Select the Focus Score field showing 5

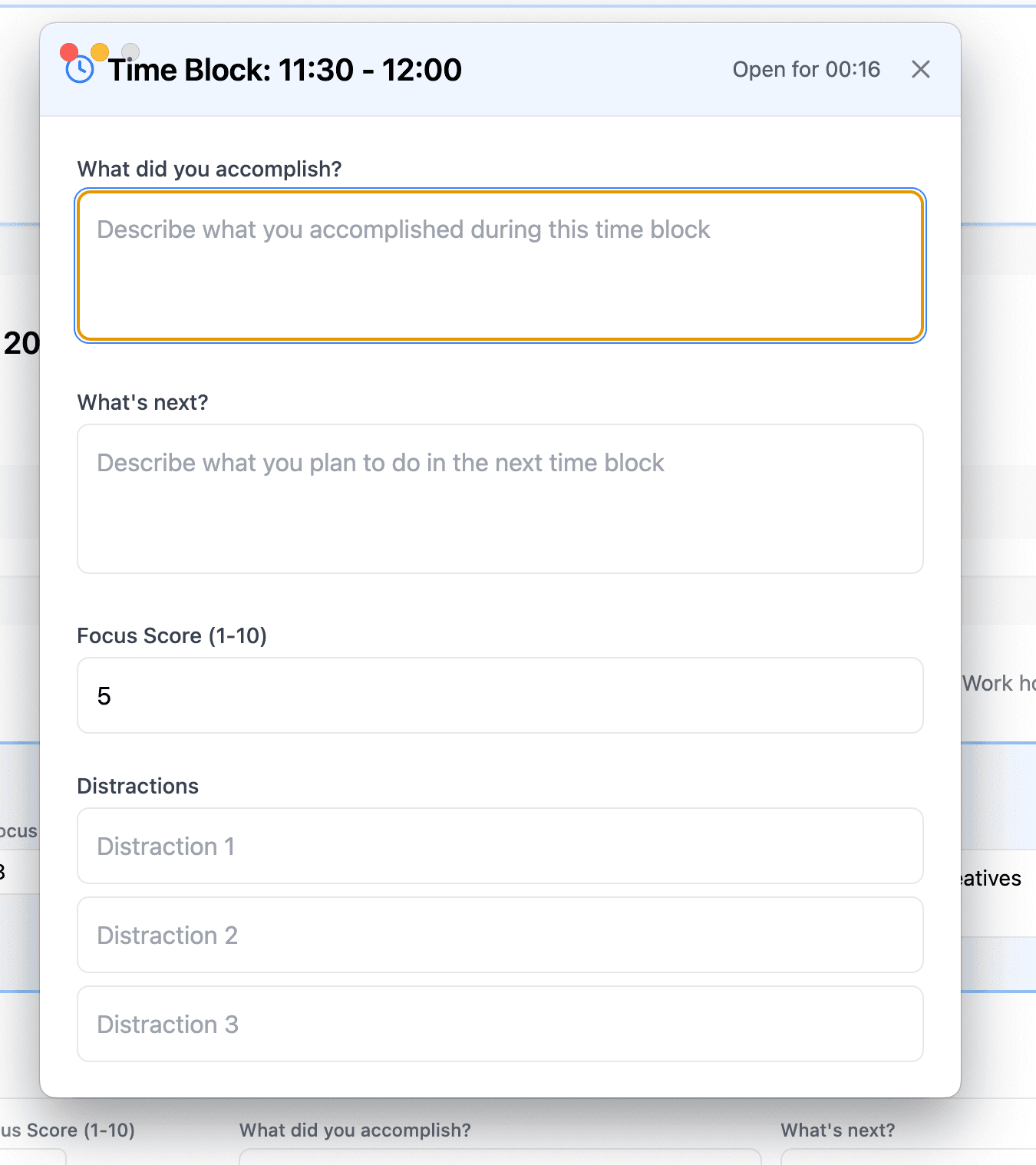pyautogui.click(x=500, y=695)
